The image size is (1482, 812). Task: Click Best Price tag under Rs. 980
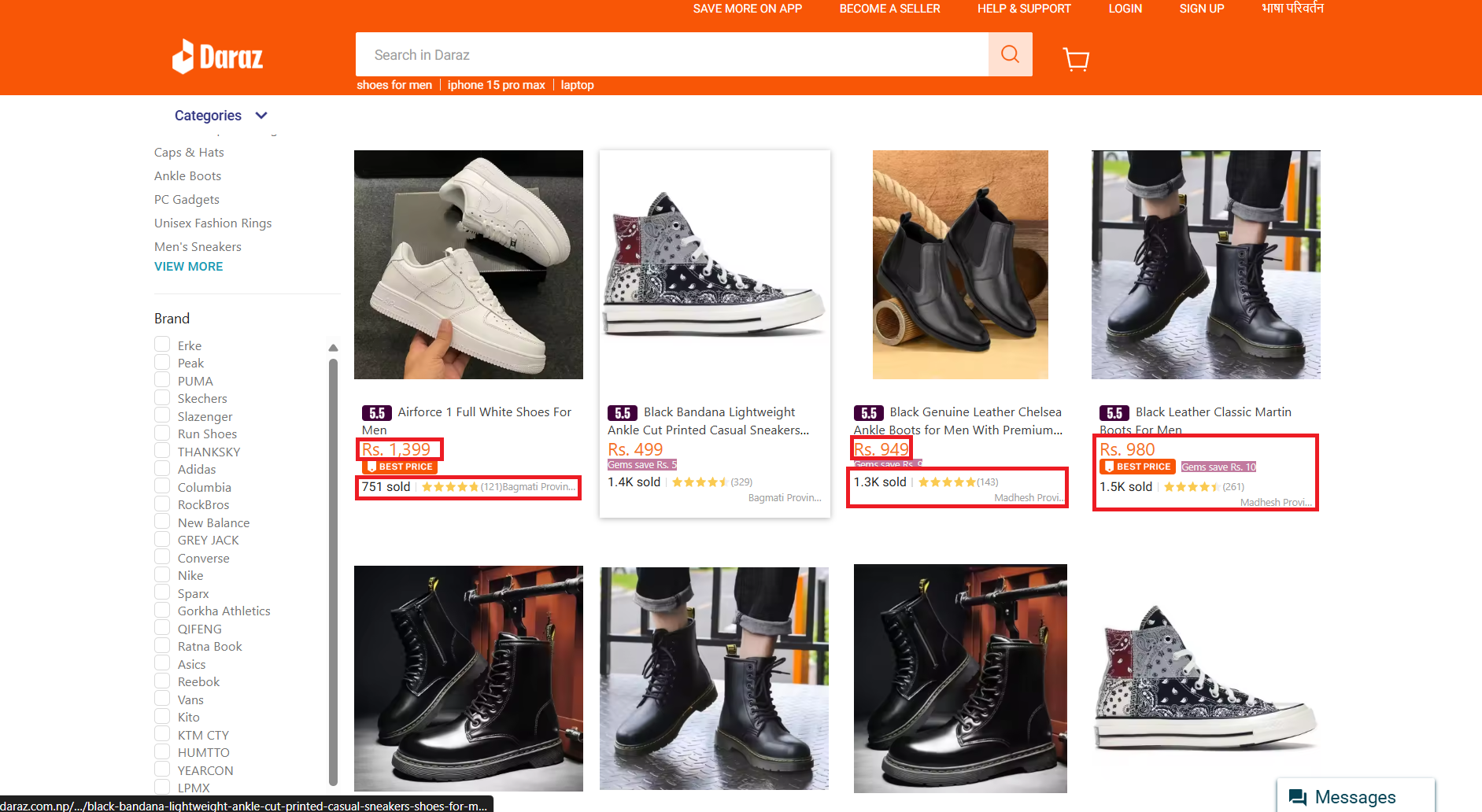point(1137,467)
